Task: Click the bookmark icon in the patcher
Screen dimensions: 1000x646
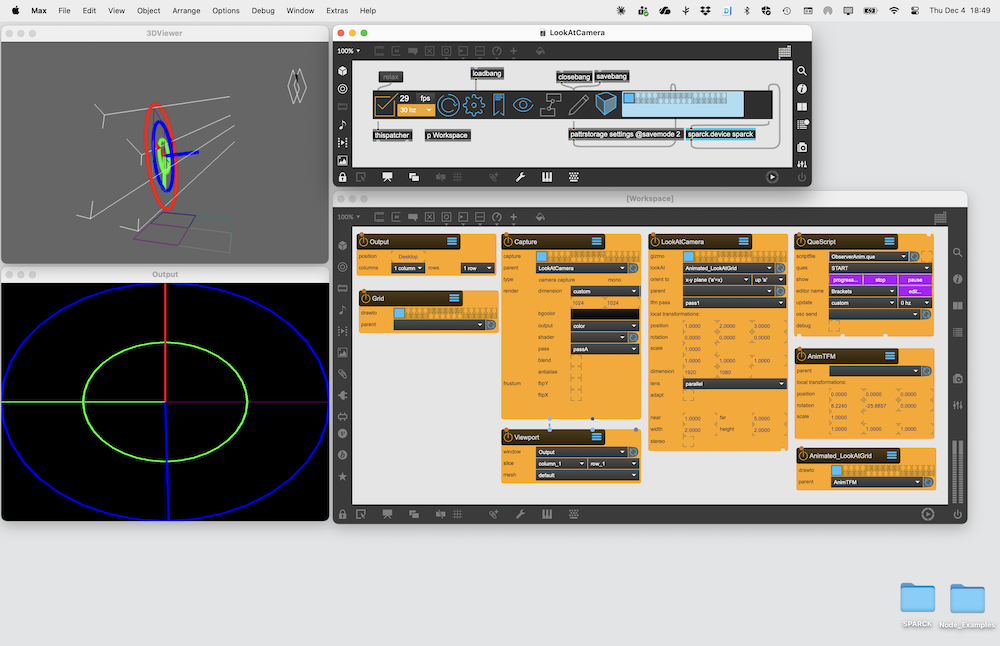Action: click(498, 104)
